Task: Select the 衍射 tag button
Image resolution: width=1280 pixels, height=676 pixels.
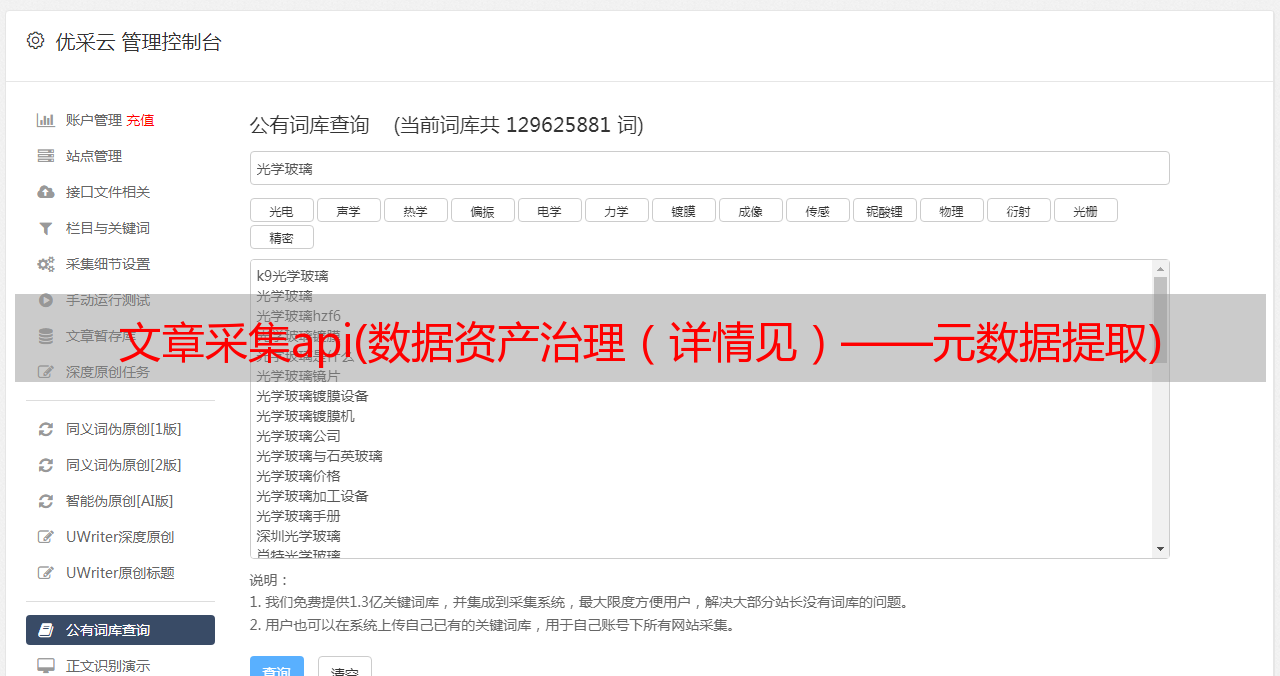Action: click(x=1018, y=210)
